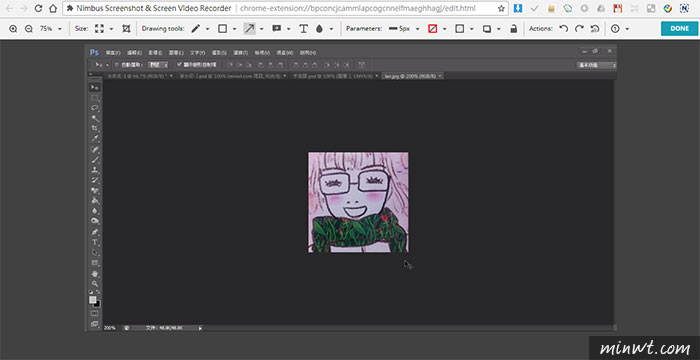The image size is (700, 360).
Task: Click the Photoshop status bar 200% zoom field
Action: [110, 328]
